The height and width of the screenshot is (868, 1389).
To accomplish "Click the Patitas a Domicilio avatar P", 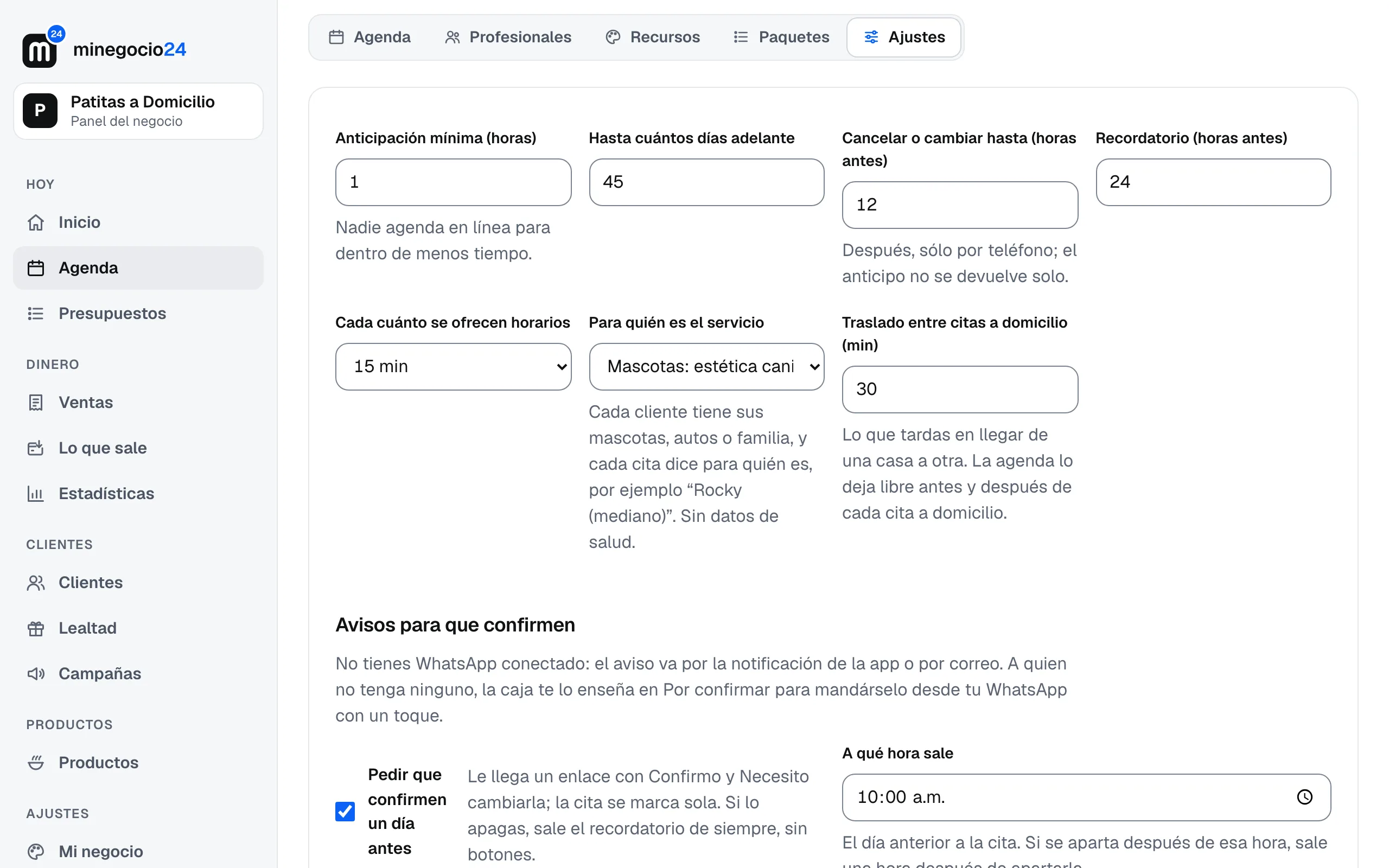I will coord(40,111).
